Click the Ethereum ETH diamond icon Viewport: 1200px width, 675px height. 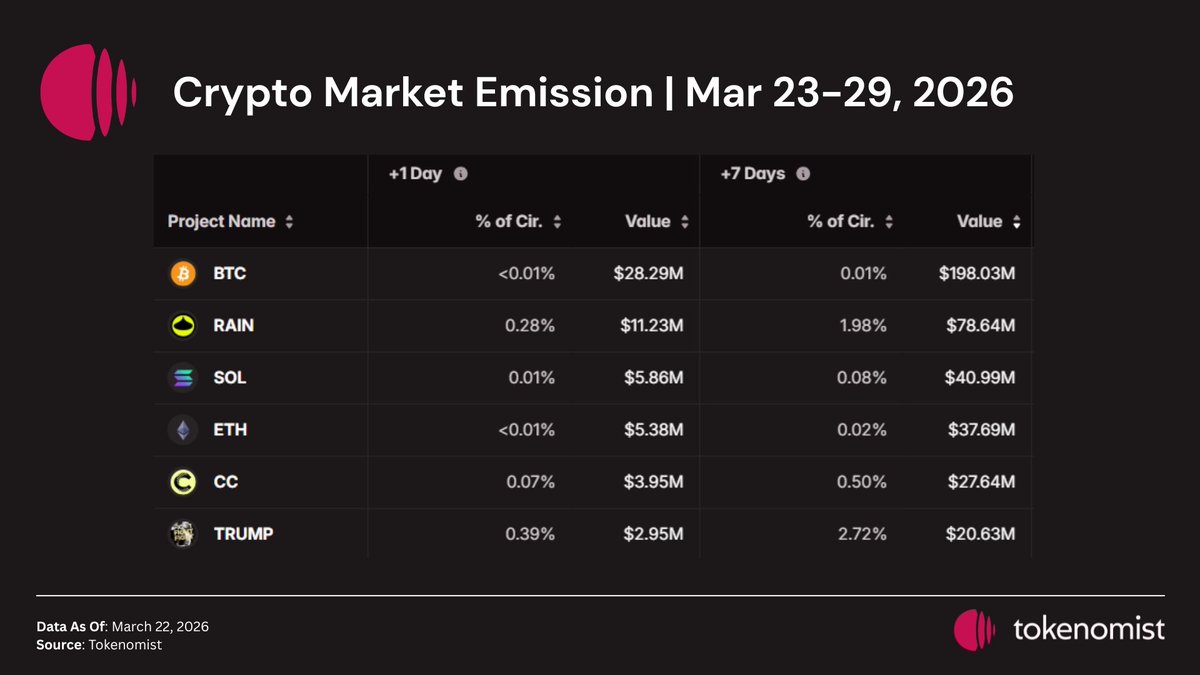[183, 430]
